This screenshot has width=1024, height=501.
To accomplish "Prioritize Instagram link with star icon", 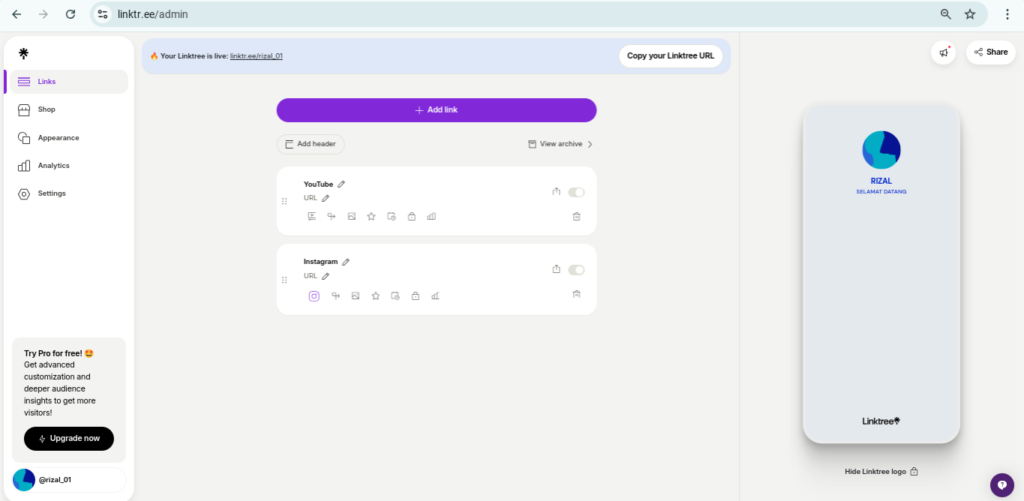I will point(376,296).
